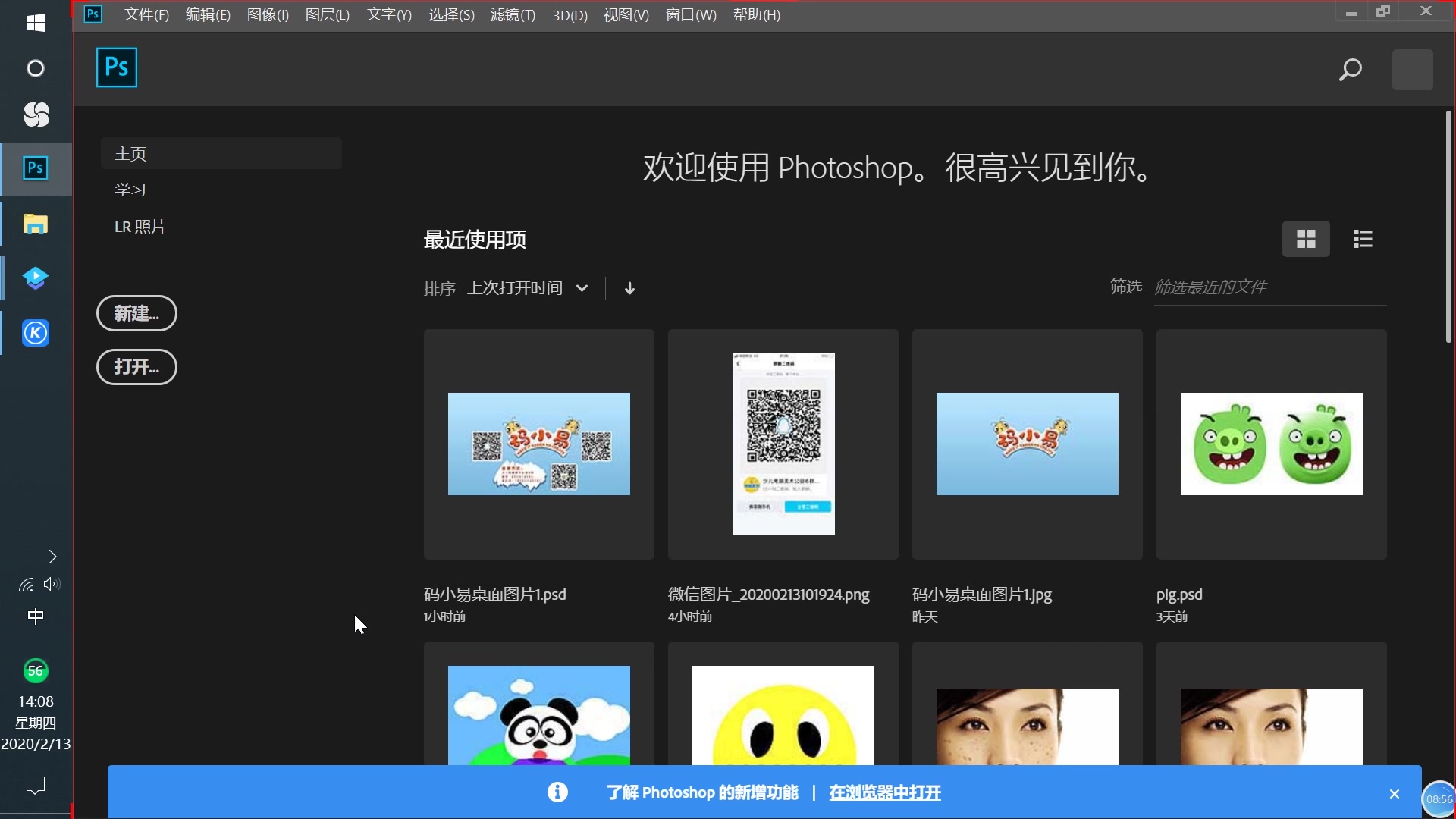Expand hidden tray icons chevron

coord(52,557)
